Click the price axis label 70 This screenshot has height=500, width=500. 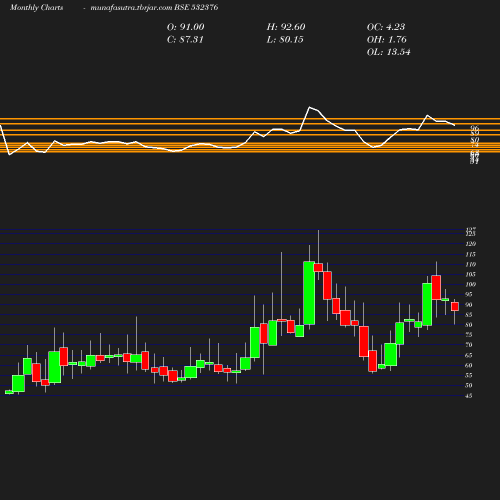(x=469, y=345)
